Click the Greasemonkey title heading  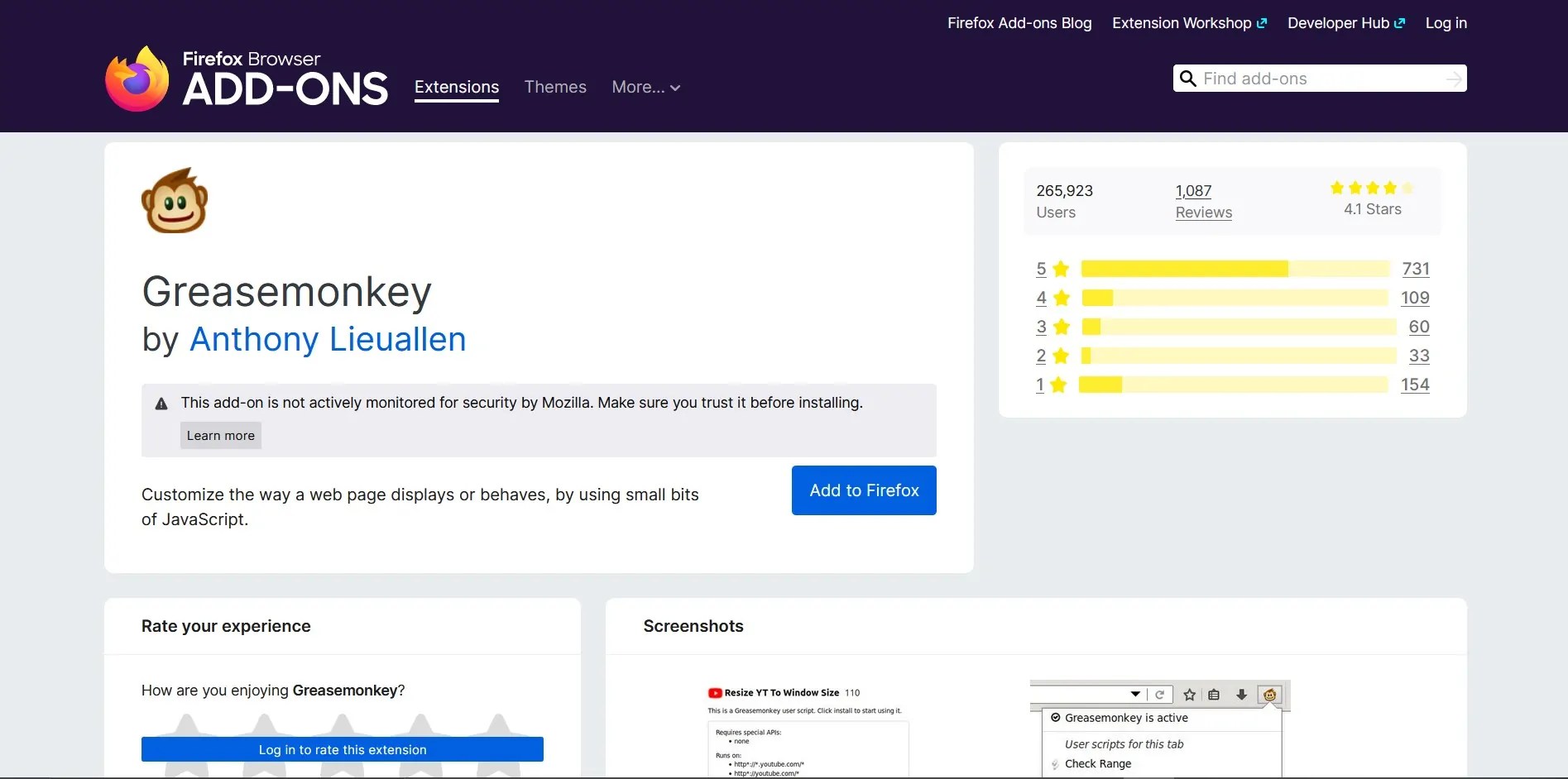click(287, 291)
